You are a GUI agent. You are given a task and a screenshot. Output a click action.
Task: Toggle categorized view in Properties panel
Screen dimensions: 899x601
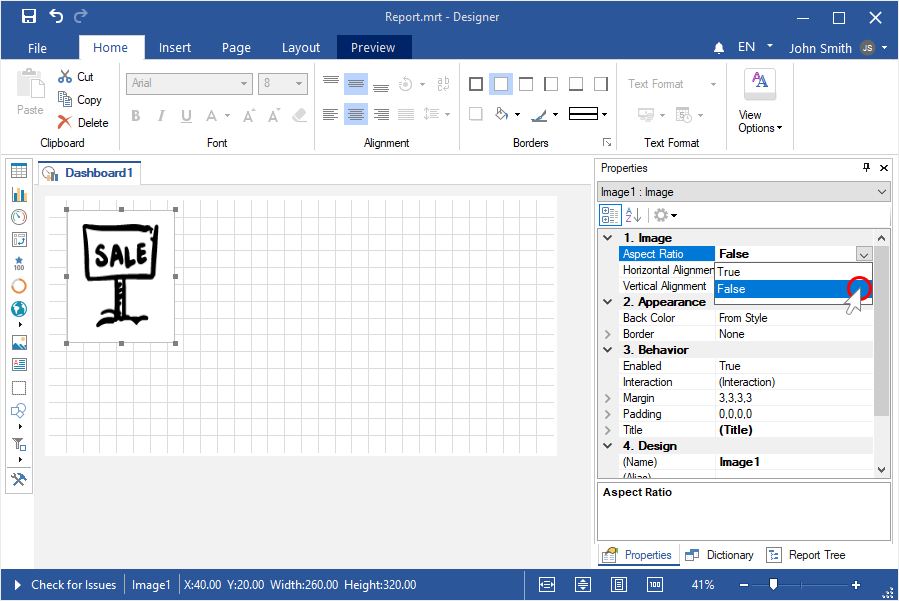tap(609, 215)
